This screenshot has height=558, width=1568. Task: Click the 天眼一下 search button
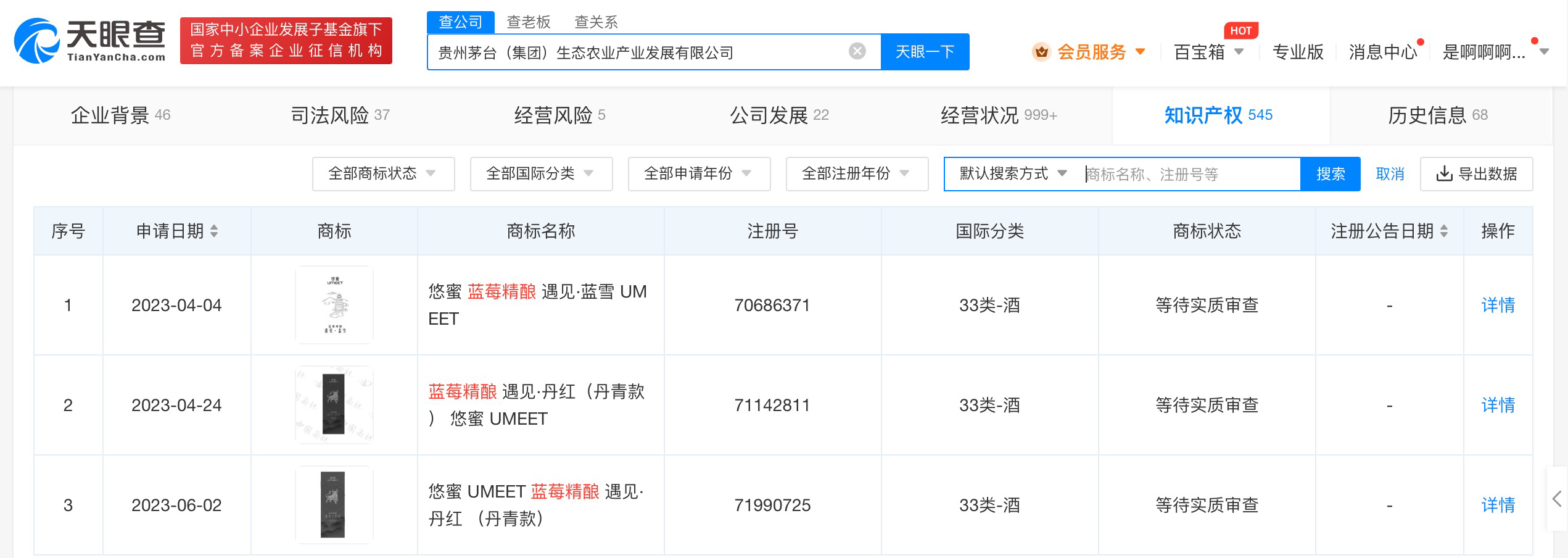pyautogui.click(x=925, y=52)
